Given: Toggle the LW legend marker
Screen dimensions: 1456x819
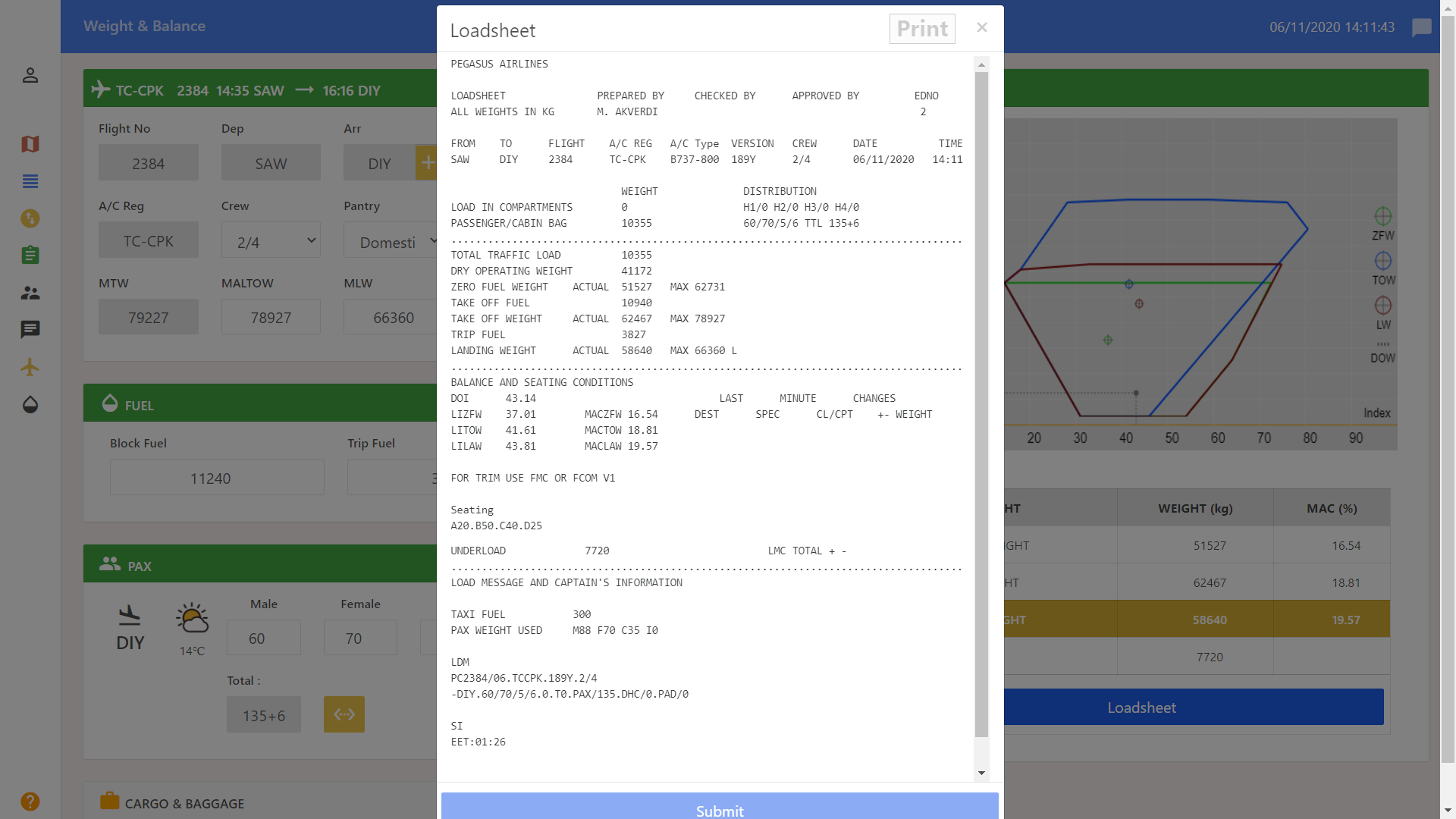Looking at the screenshot, I should coord(1383,306).
